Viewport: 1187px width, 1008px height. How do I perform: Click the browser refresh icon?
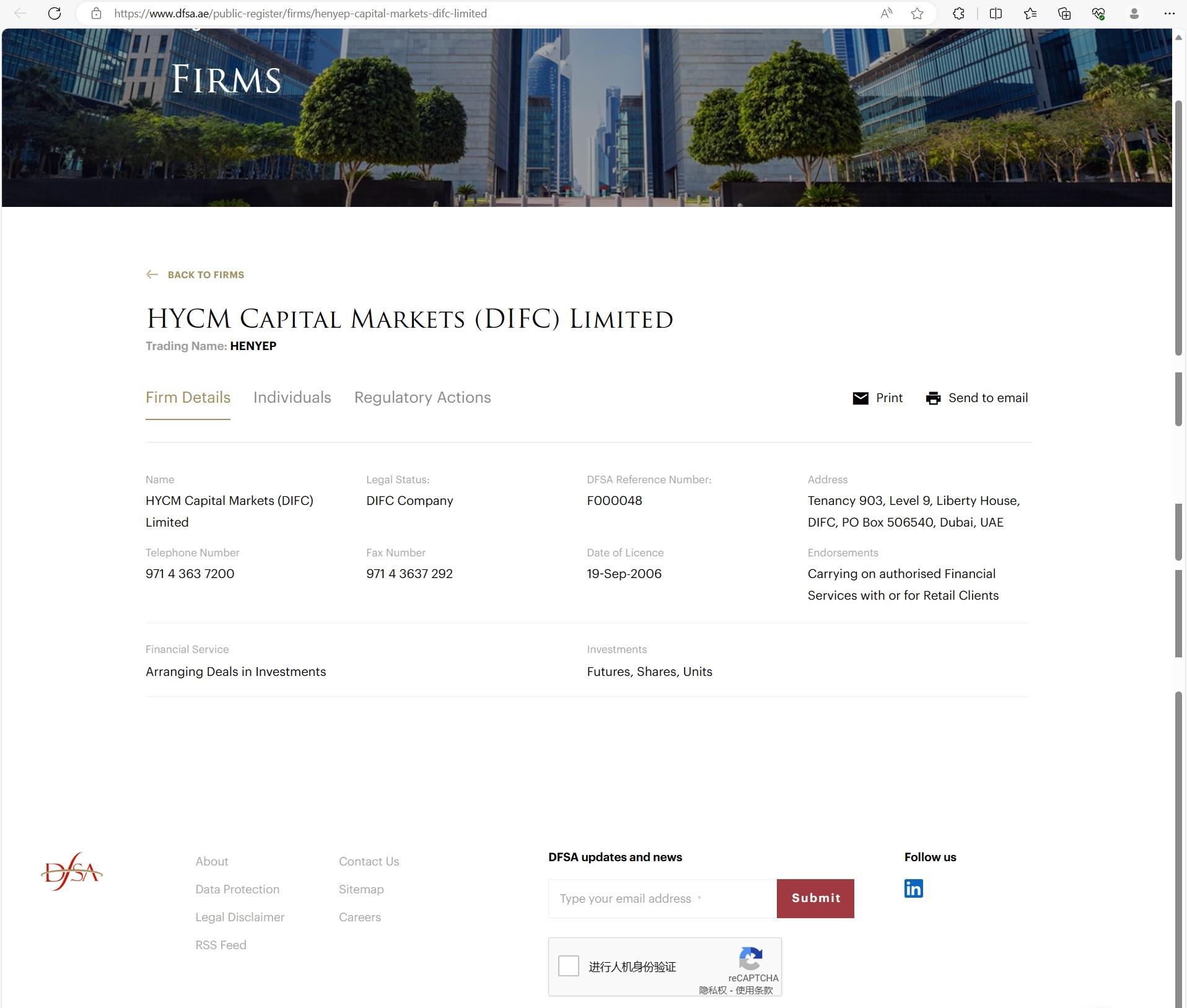click(55, 13)
